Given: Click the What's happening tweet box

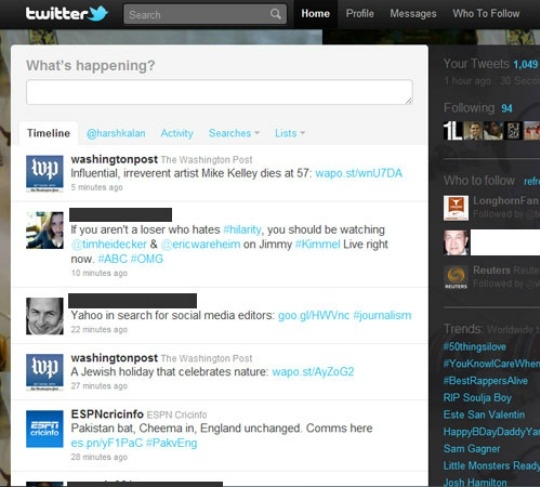Looking at the screenshot, I should point(219,92).
